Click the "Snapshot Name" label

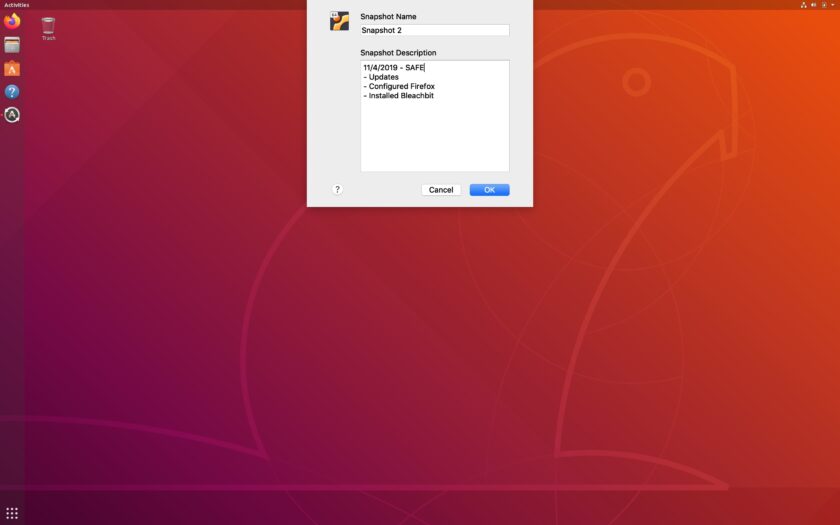pos(388,17)
